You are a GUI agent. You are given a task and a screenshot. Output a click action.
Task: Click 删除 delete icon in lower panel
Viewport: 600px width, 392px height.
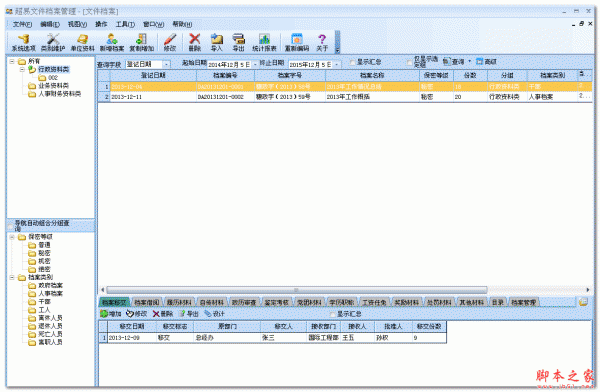point(163,314)
